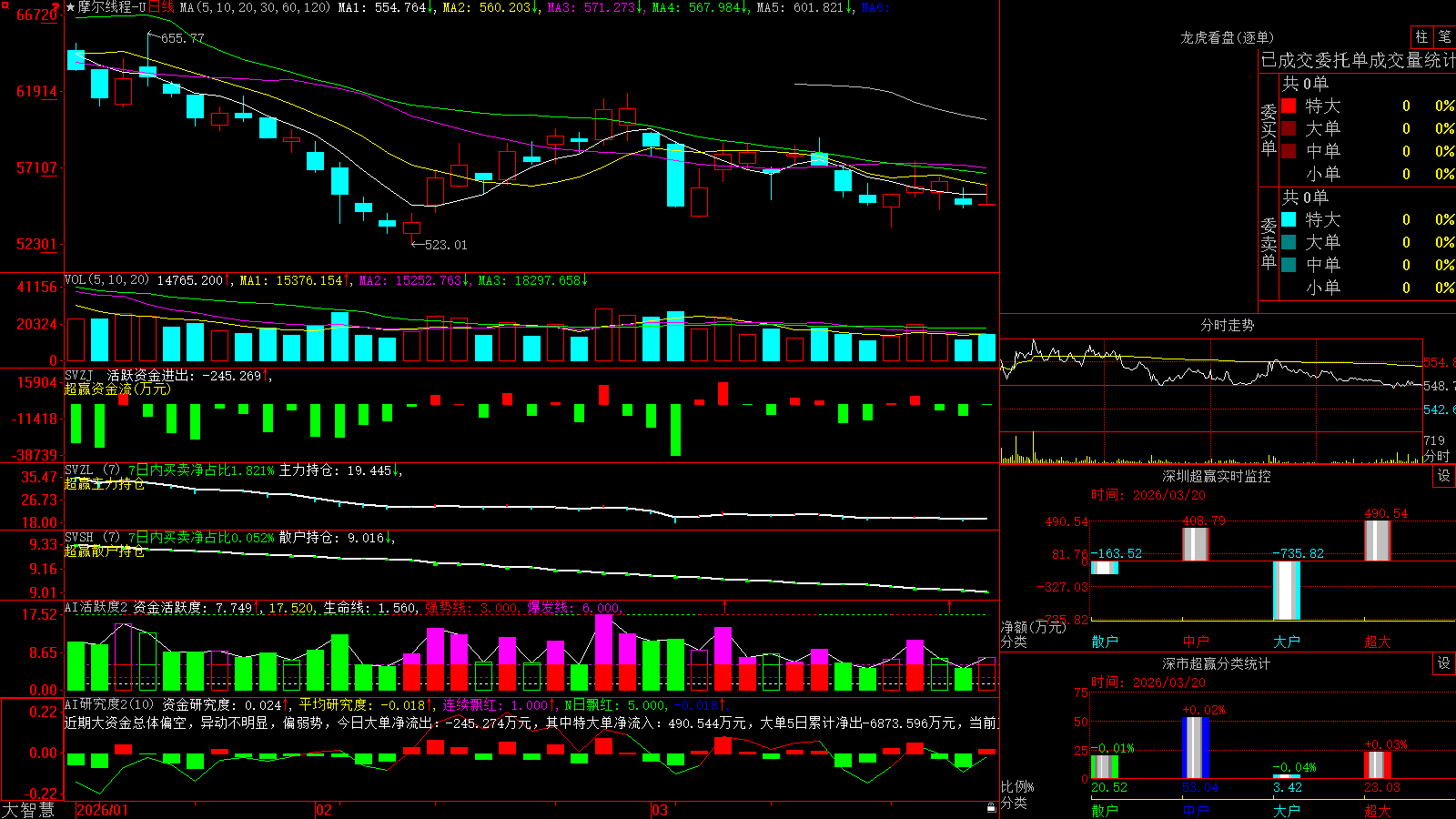The image size is (1456, 819).
Task: Click the 523.01 low price annotation
Action: click(446, 245)
